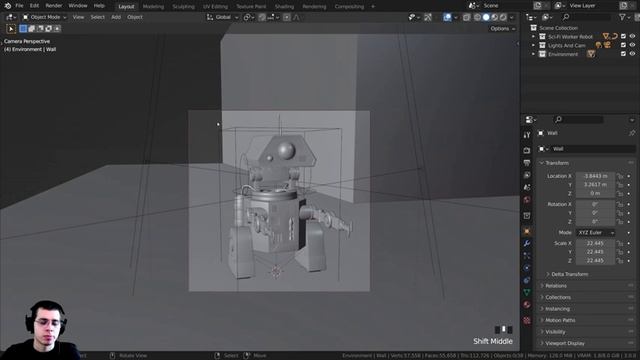Expand the Sci-Fi Worker Robot collection
The height and width of the screenshot is (360, 640).
533,36
